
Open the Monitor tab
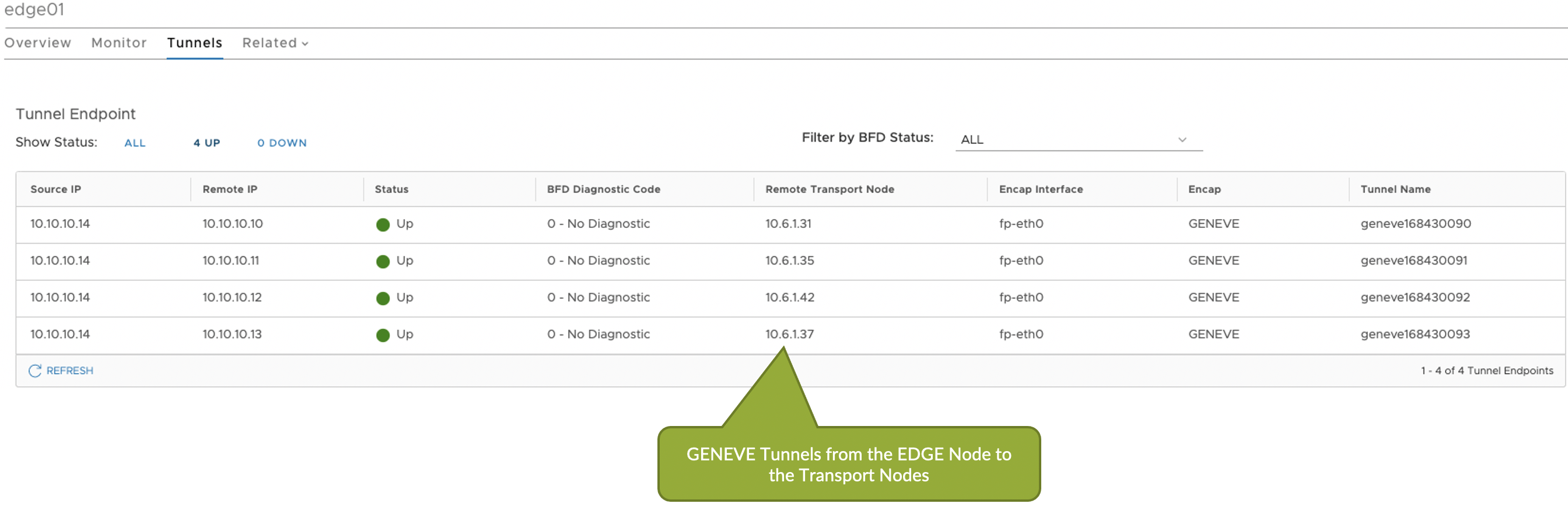118,43
